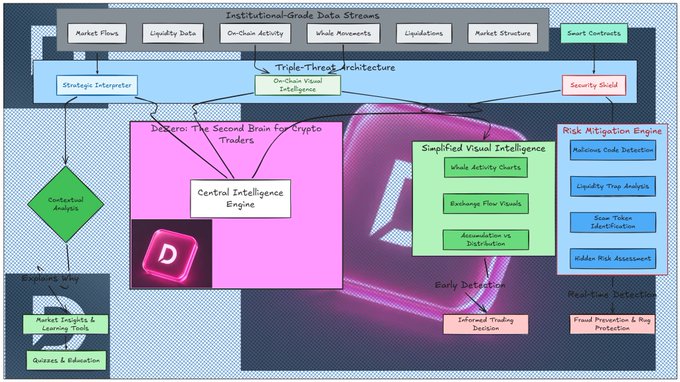Select the Market Structure node
Image resolution: width=680 pixels, height=382 pixels.
point(503,33)
